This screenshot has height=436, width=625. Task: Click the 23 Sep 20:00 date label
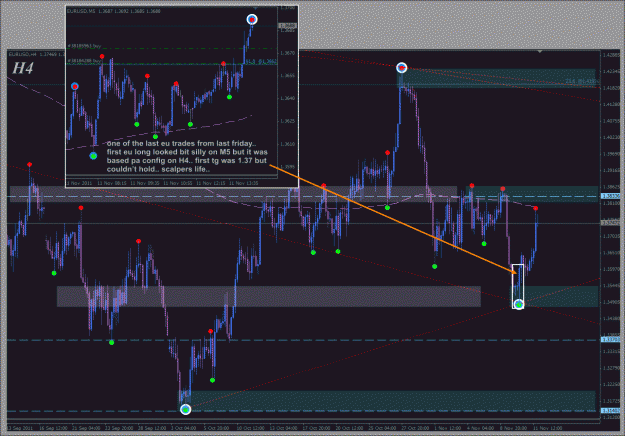pos(119,428)
